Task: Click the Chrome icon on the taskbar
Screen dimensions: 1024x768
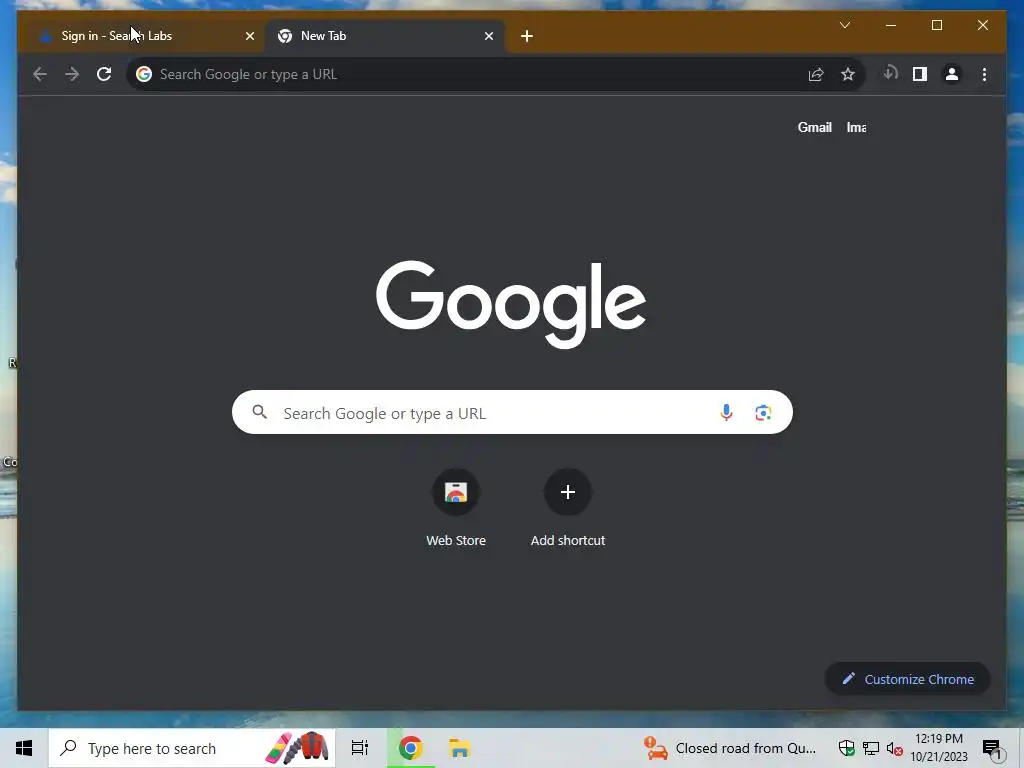Action: (x=411, y=748)
